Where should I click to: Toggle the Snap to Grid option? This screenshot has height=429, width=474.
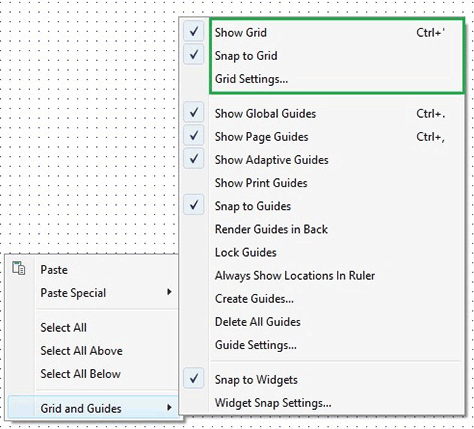[246, 56]
